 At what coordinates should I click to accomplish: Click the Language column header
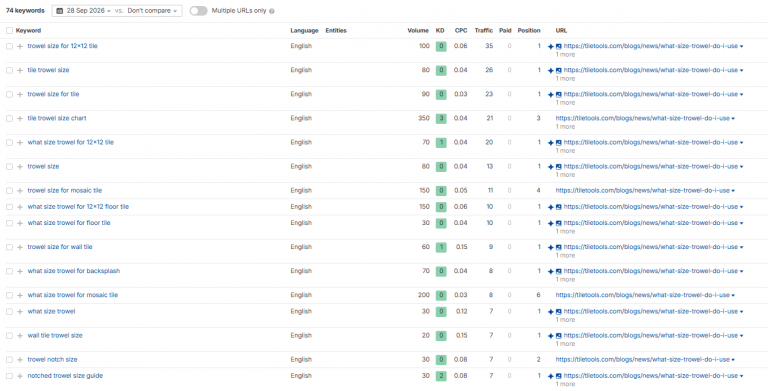pyautogui.click(x=304, y=30)
